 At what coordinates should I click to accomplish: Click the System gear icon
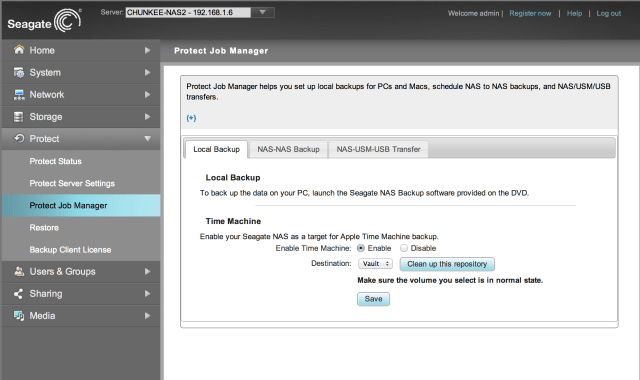[19, 72]
